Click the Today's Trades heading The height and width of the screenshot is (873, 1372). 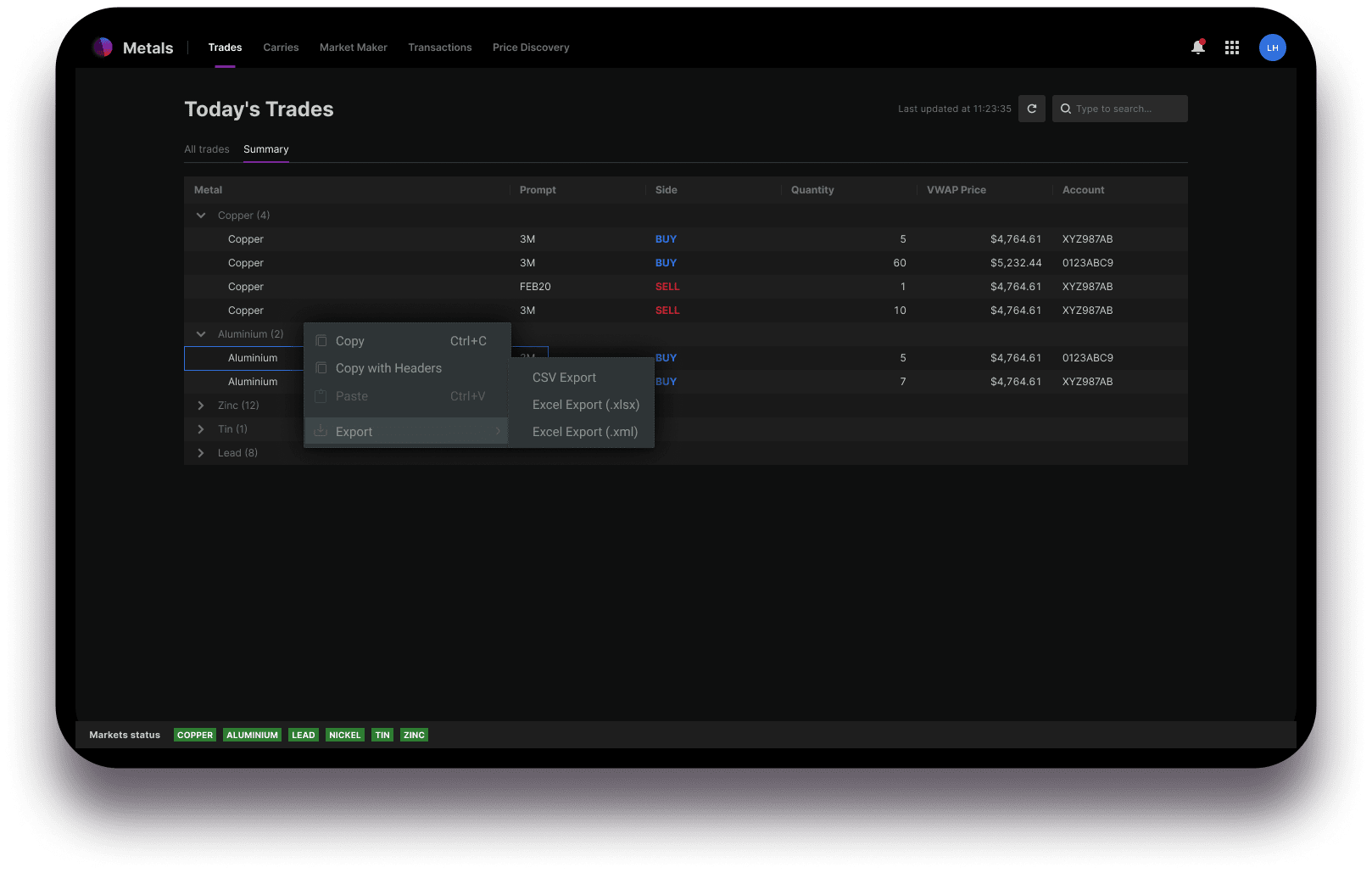259,109
